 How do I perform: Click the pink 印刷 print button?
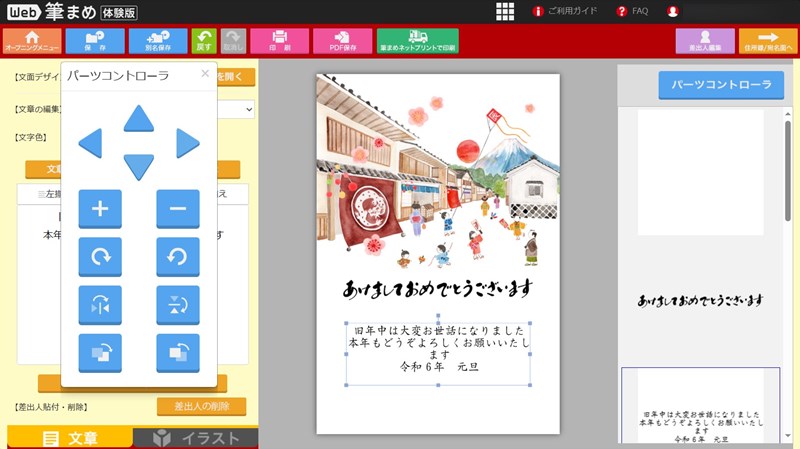(280, 41)
